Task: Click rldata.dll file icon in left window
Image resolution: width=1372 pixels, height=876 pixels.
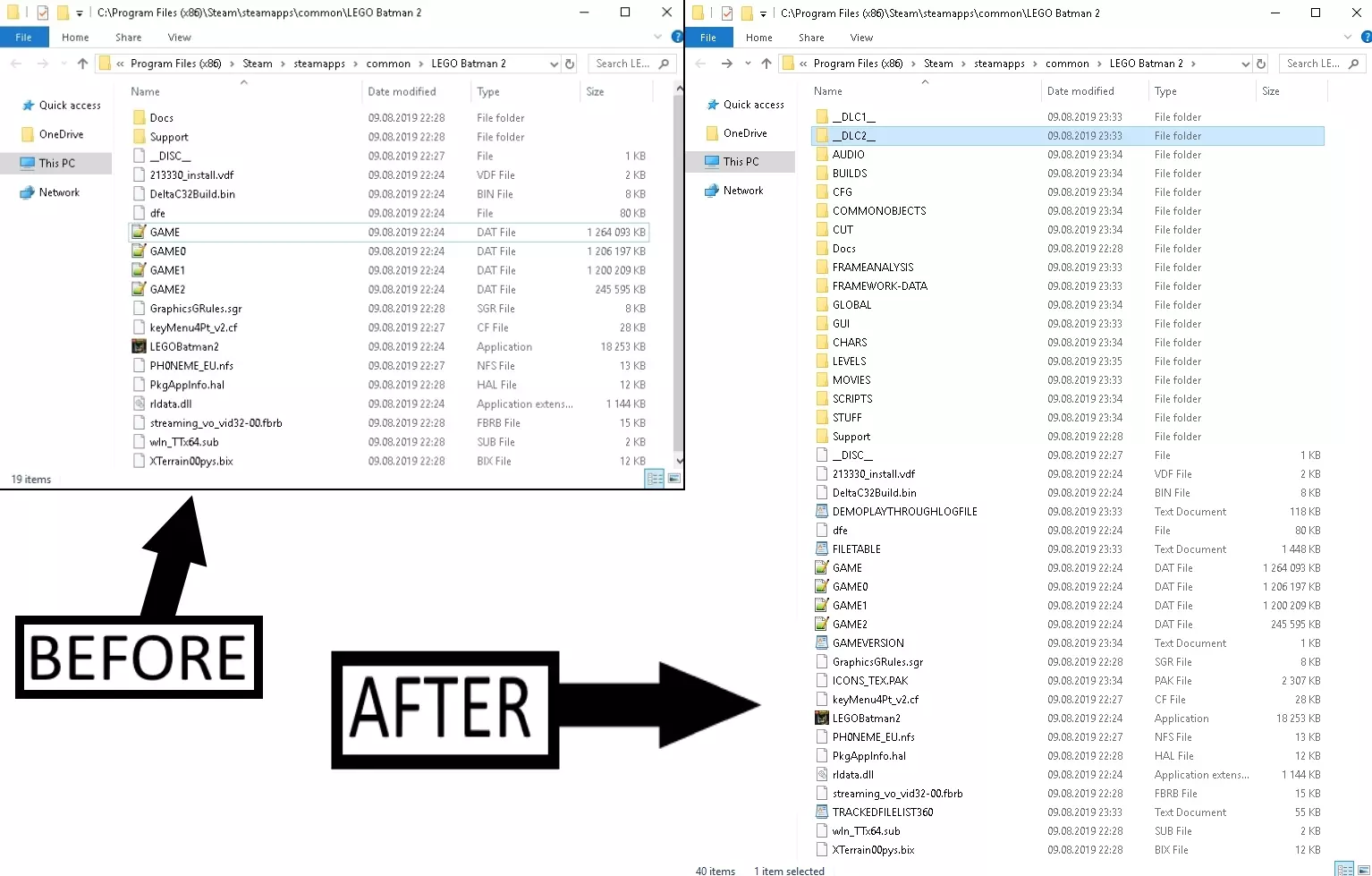Action: 139,404
